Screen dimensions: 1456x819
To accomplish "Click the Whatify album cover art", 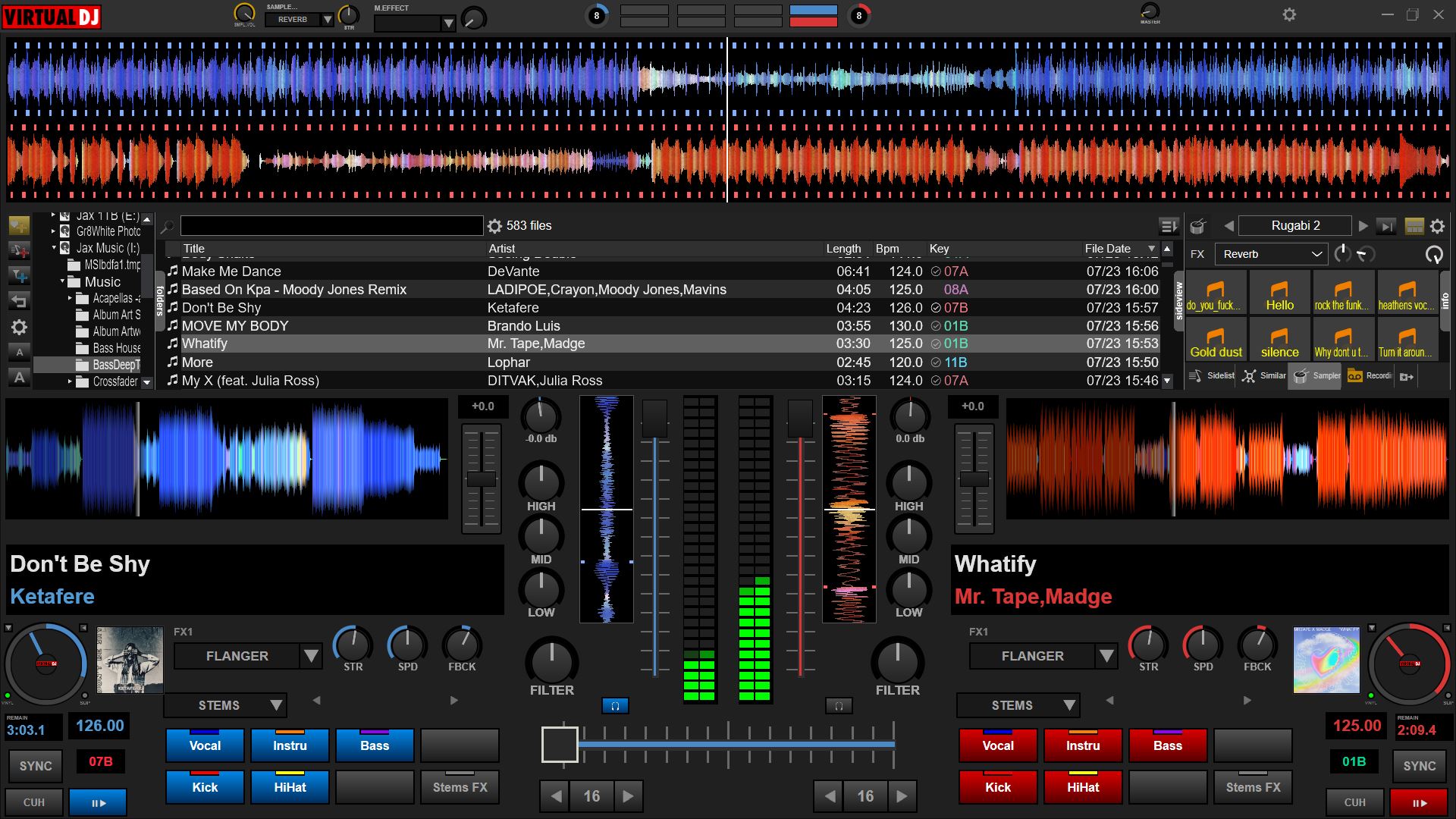I will [x=1326, y=660].
